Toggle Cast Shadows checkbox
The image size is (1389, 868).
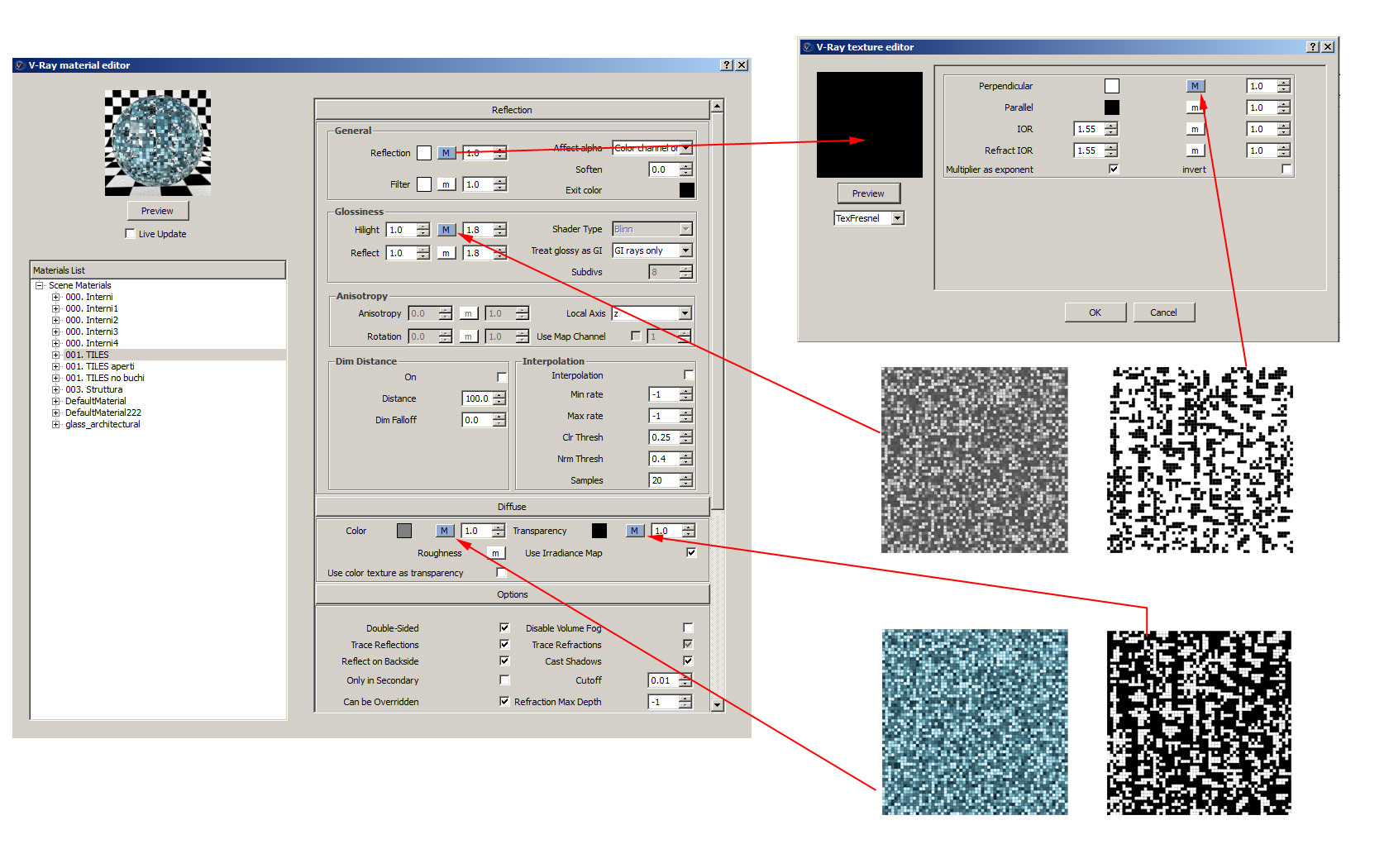tap(688, 661)
